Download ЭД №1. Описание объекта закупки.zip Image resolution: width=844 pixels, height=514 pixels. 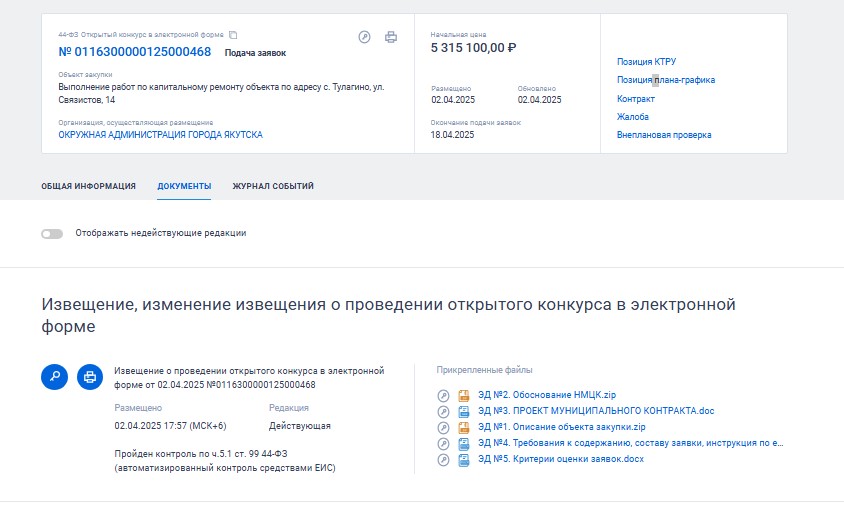tap(561, 427)
